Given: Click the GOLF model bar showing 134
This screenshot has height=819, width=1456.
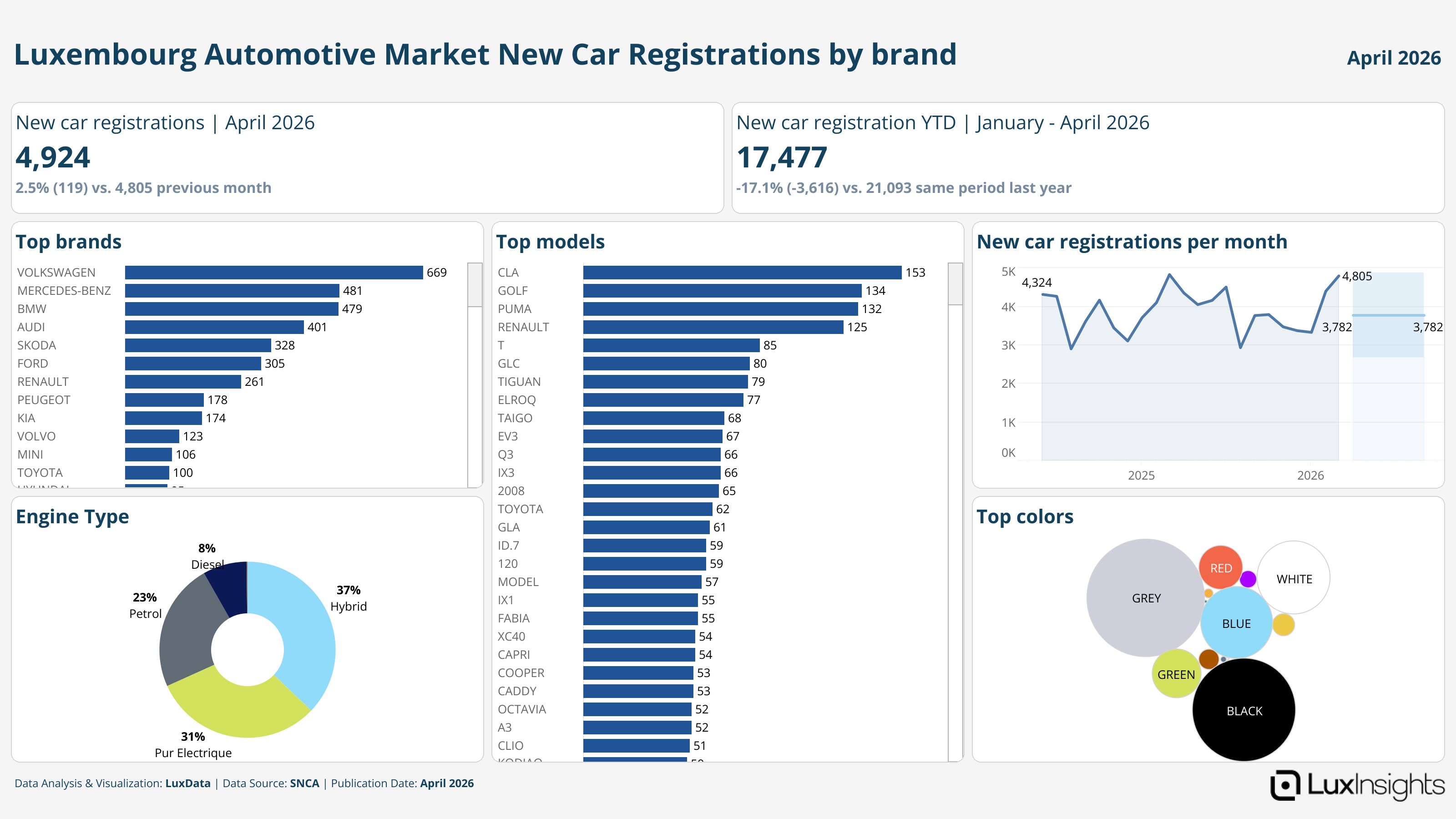Looking at the screenshot, I should coord(723,291).
